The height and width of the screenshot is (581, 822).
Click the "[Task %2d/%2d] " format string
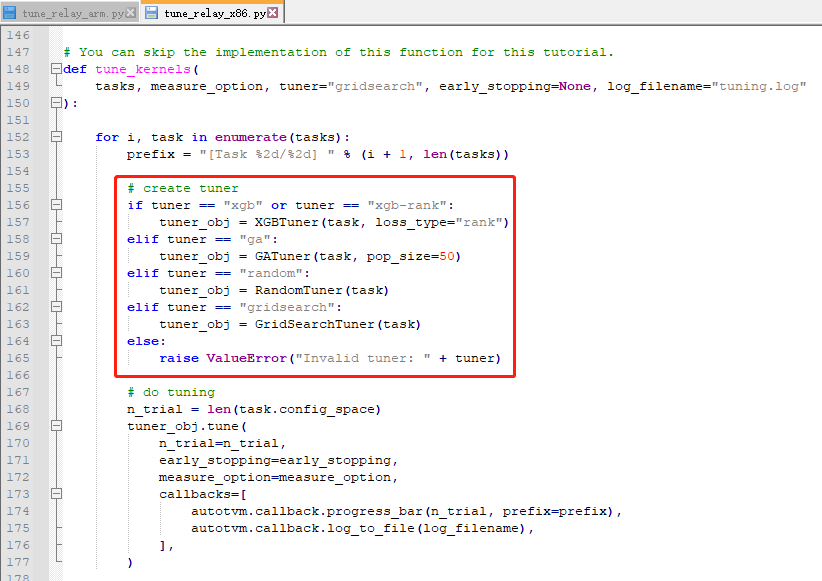tap(267, 154)
